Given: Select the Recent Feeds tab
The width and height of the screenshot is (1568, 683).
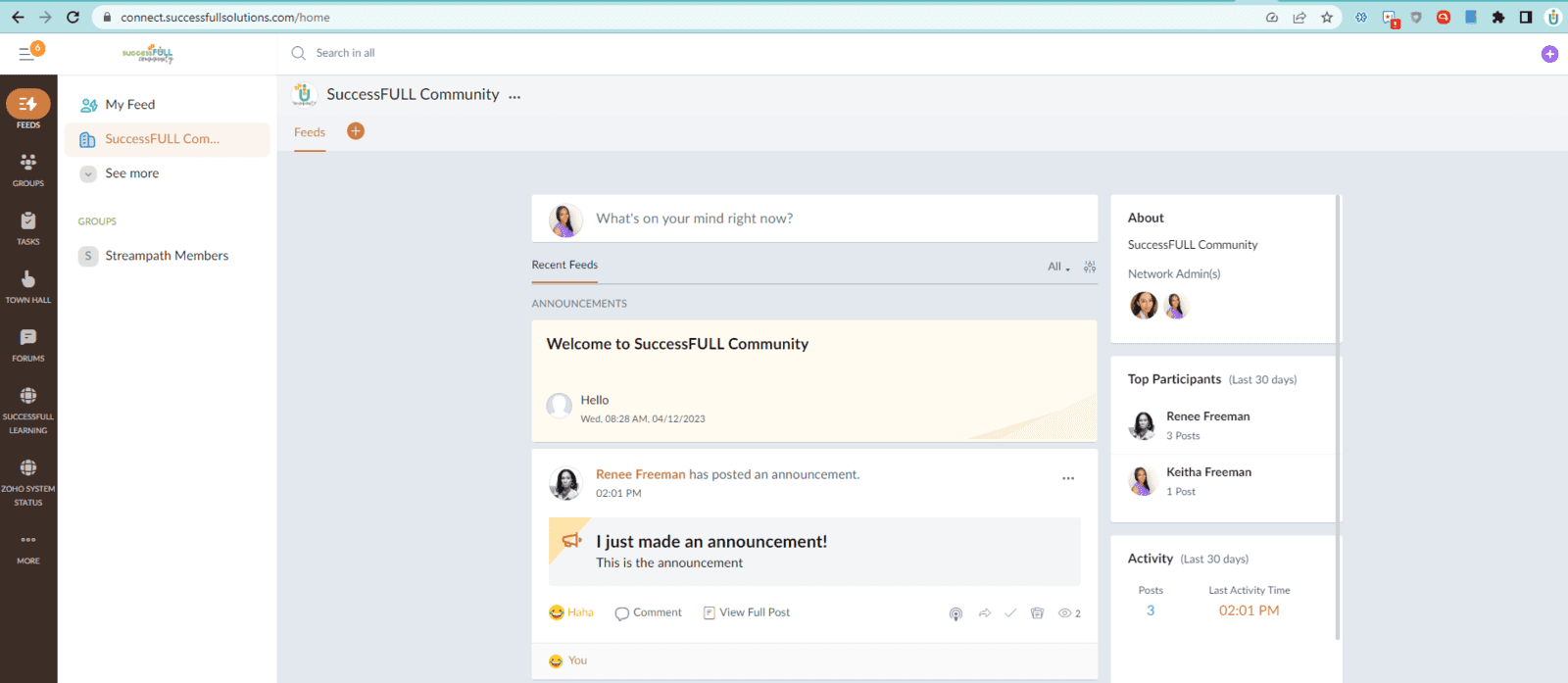Looking at the screenshot, I should [564, 265].
